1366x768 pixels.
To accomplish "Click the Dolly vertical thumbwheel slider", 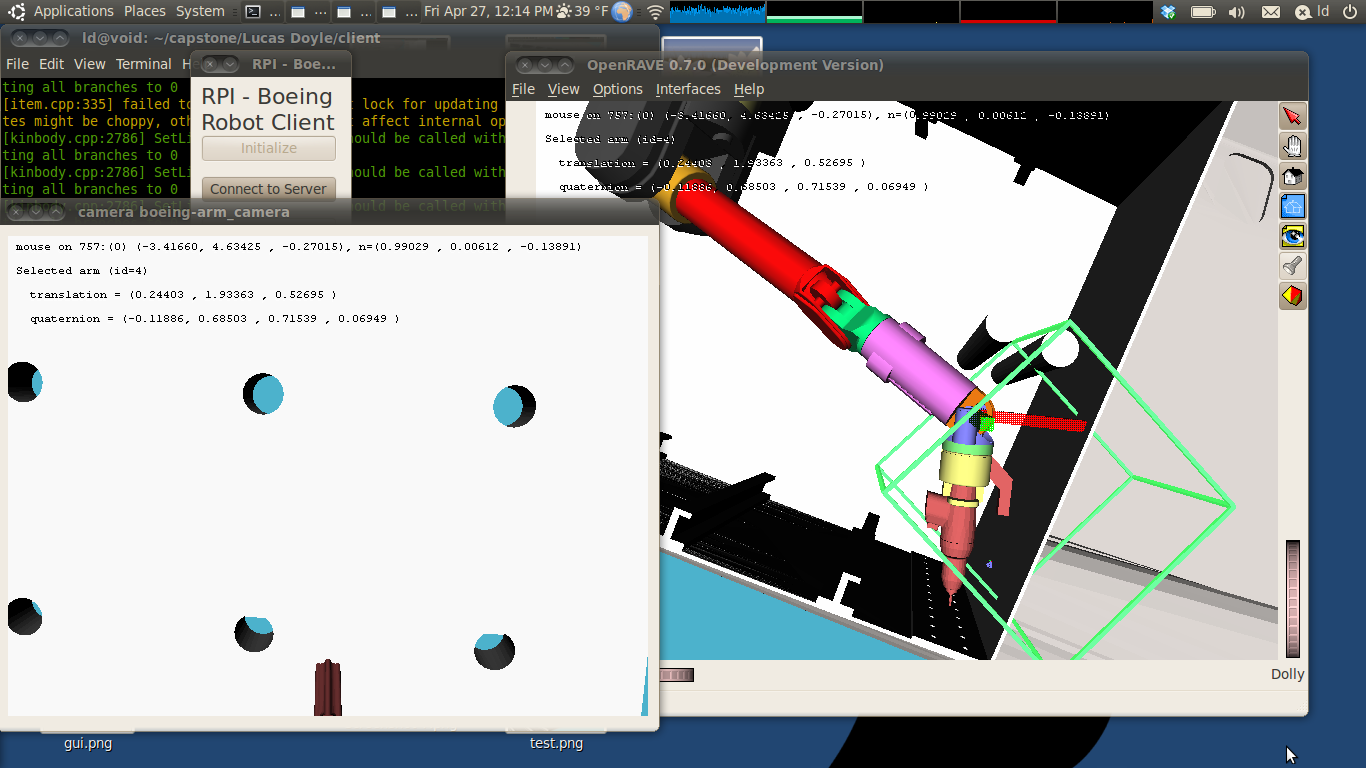I will 1293,599.
